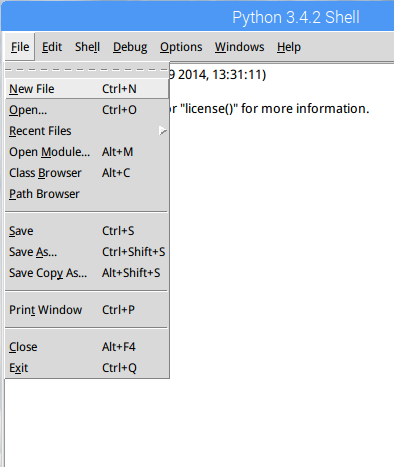394x467 pixels.
Task: Open the Help menu
Action: (289, 47)
